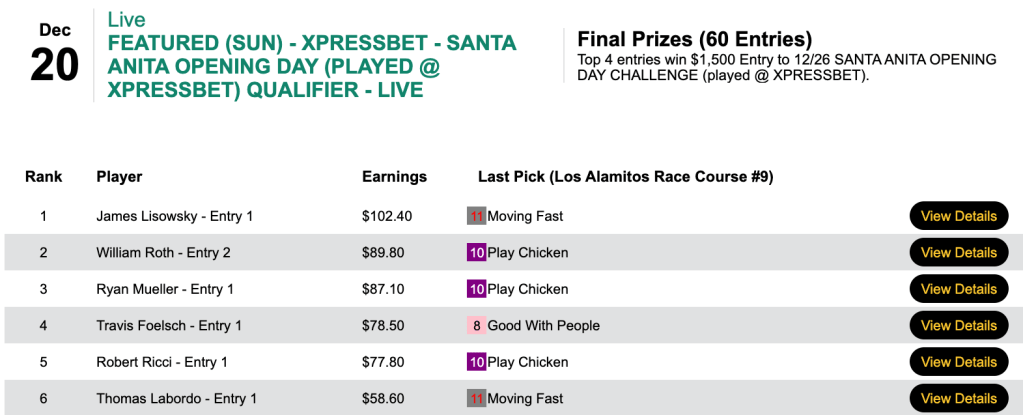The image size is (1023, 415).
Task: Click the Last Pick column header
Action: (625, 177)
